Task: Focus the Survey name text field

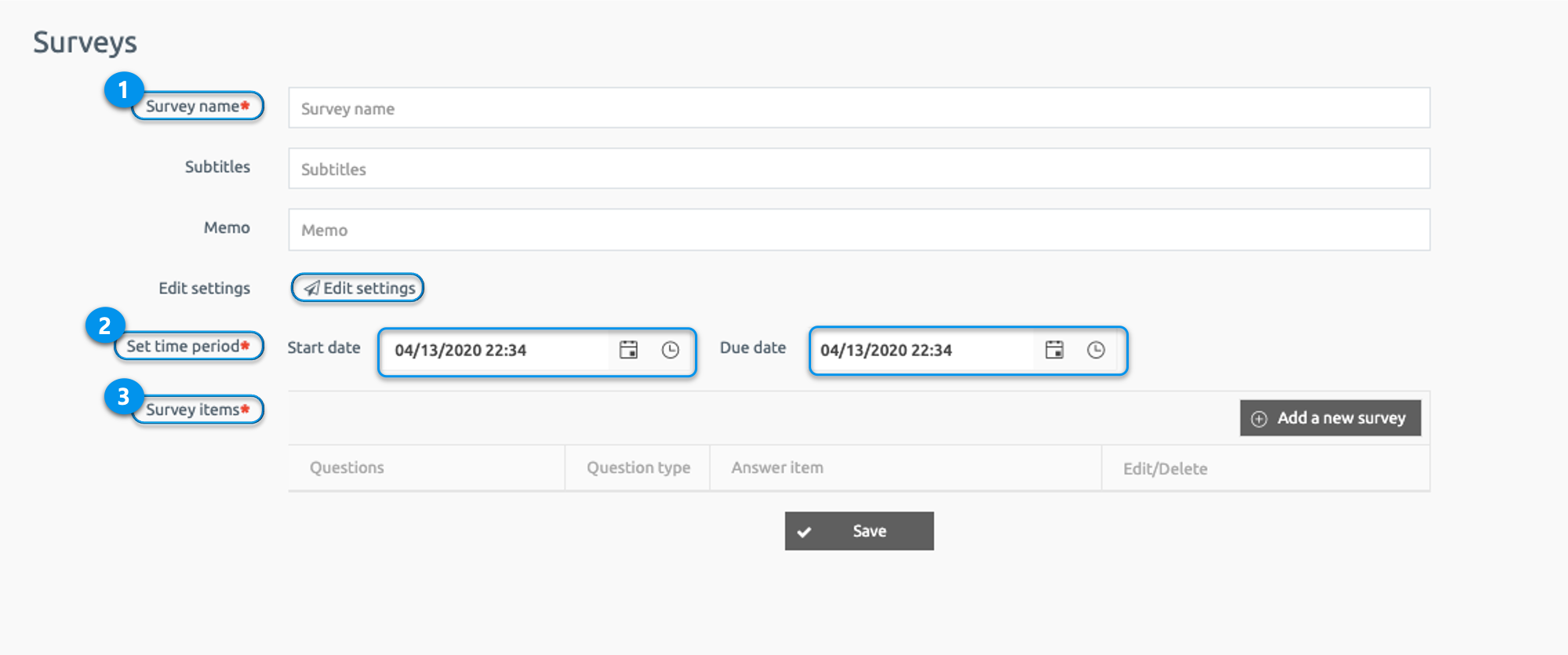Action: 859,108
